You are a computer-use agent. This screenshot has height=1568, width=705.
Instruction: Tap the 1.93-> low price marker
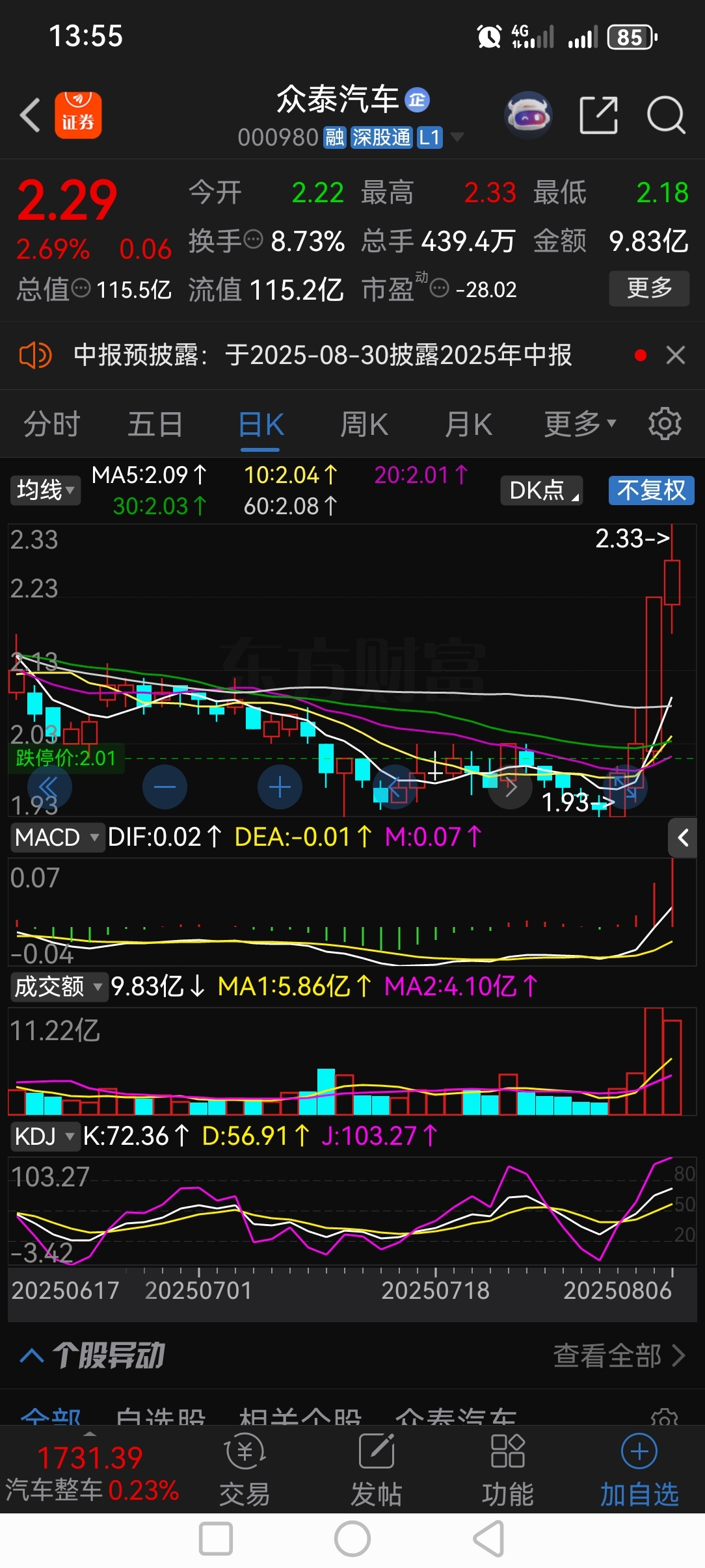pyautogui.click(x=578, y=802)
